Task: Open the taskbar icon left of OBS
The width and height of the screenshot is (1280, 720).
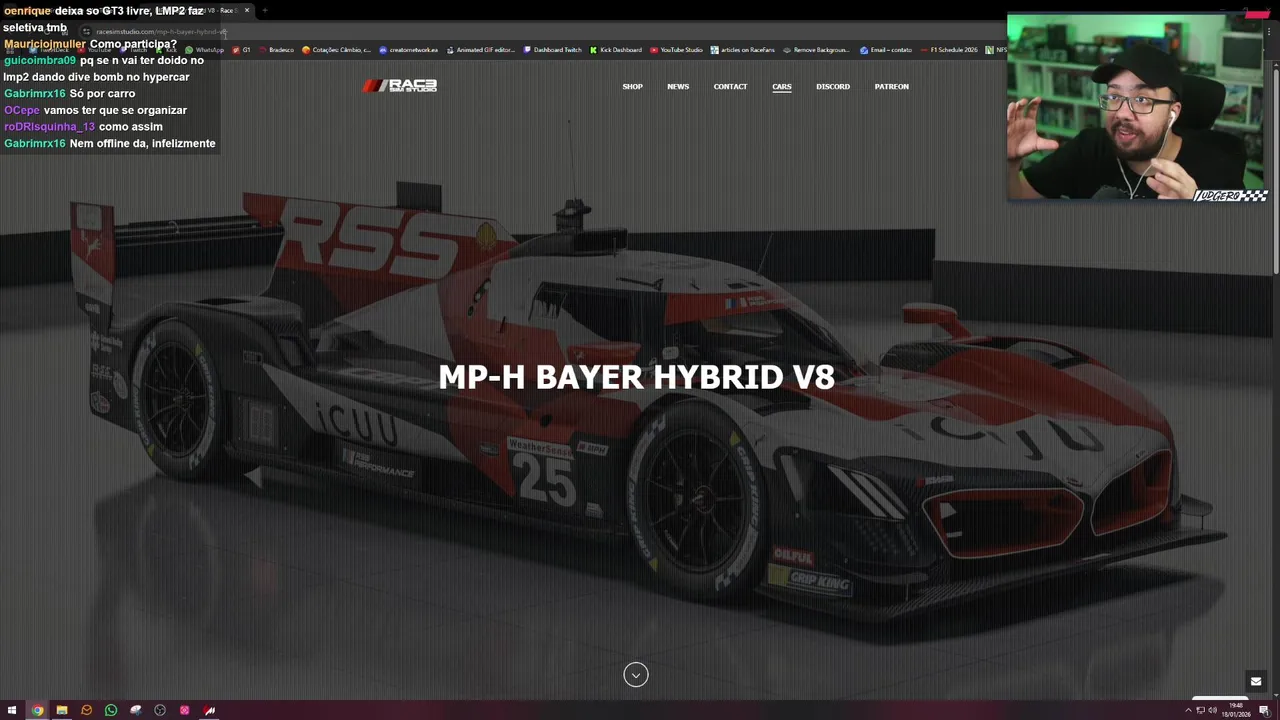Action: (x=135, y=710)
